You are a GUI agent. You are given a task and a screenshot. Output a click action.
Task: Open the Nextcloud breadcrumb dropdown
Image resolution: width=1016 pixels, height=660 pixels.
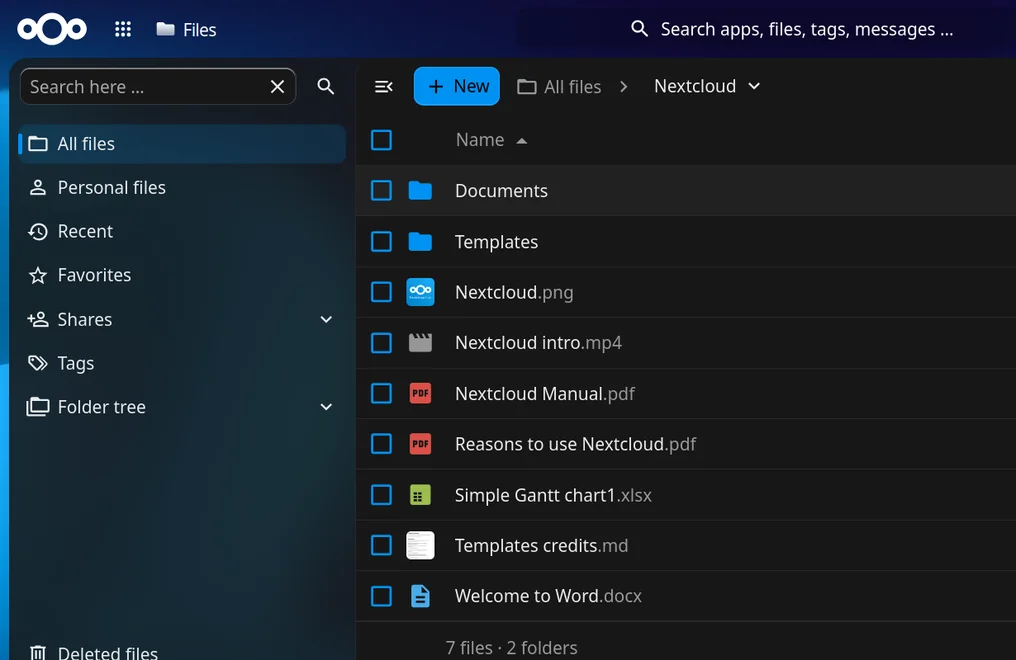point(707,86)
